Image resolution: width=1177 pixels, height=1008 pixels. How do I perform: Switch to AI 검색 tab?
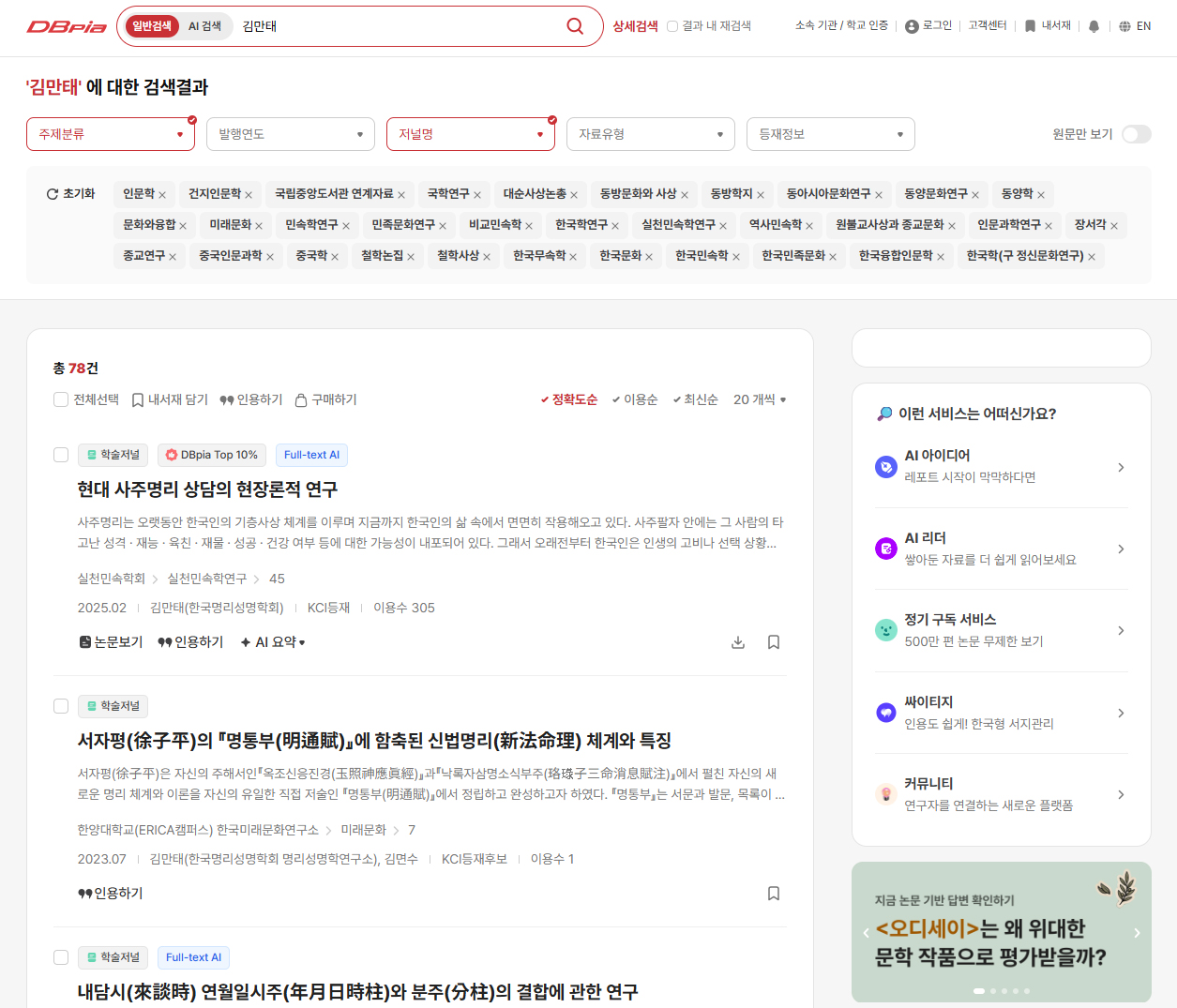(x=204, y=26)
